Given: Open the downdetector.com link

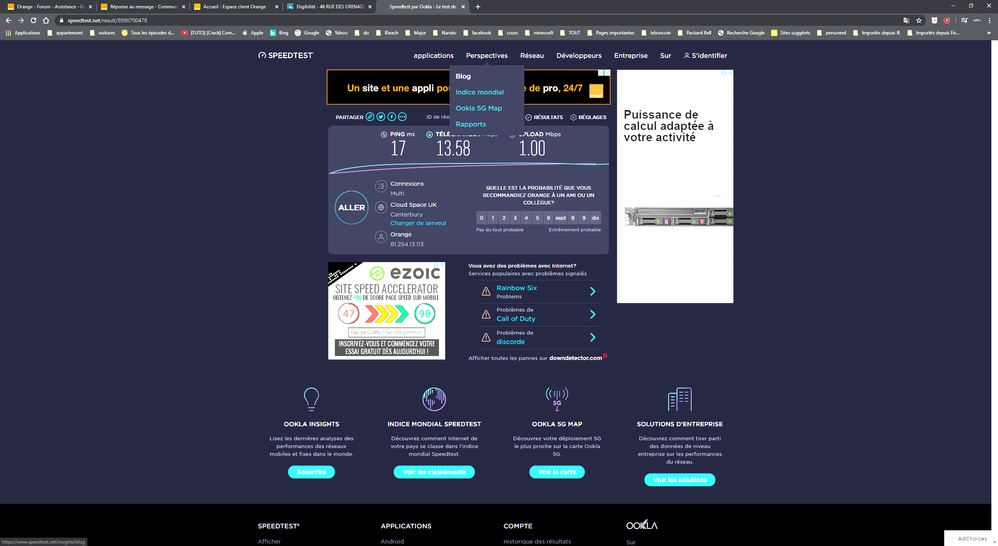Looking at the screenshot, I should click(x=575, y=358).
